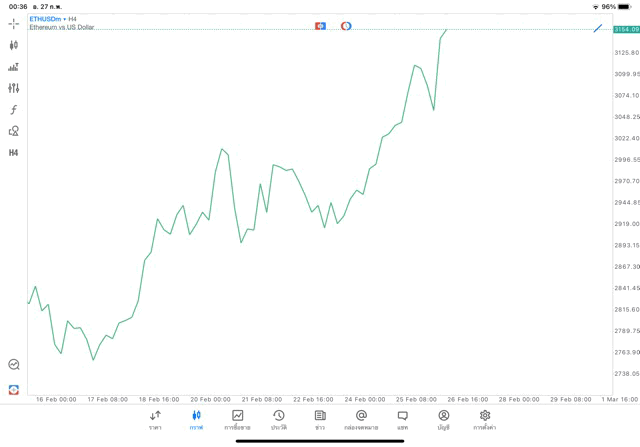Open the drawing objects shapes tool
The image size is (640, 447).
pos(14,131)
